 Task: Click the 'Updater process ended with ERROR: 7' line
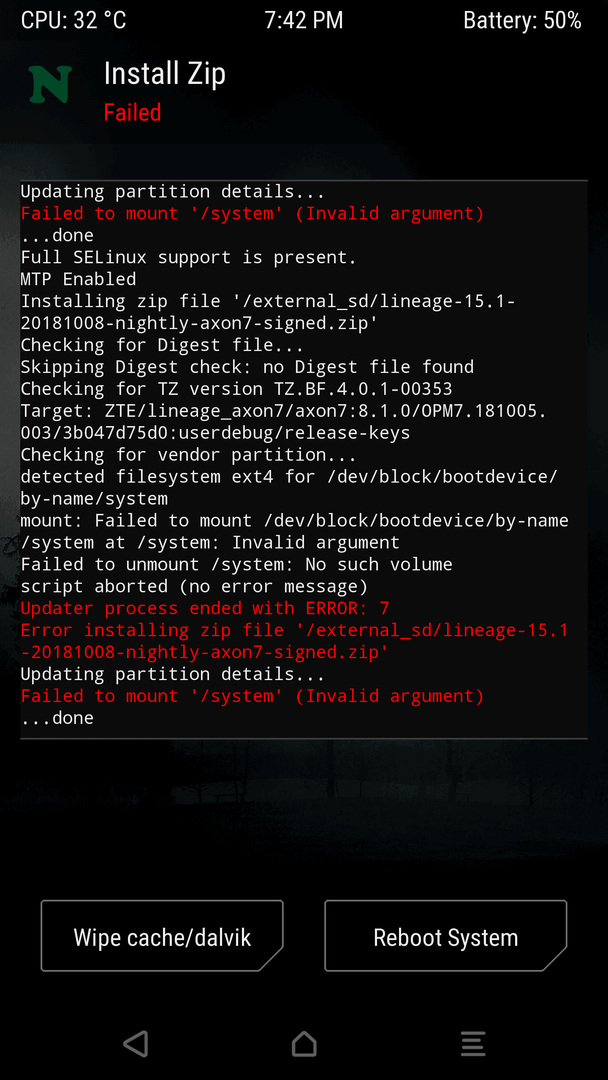click(205, 608)
